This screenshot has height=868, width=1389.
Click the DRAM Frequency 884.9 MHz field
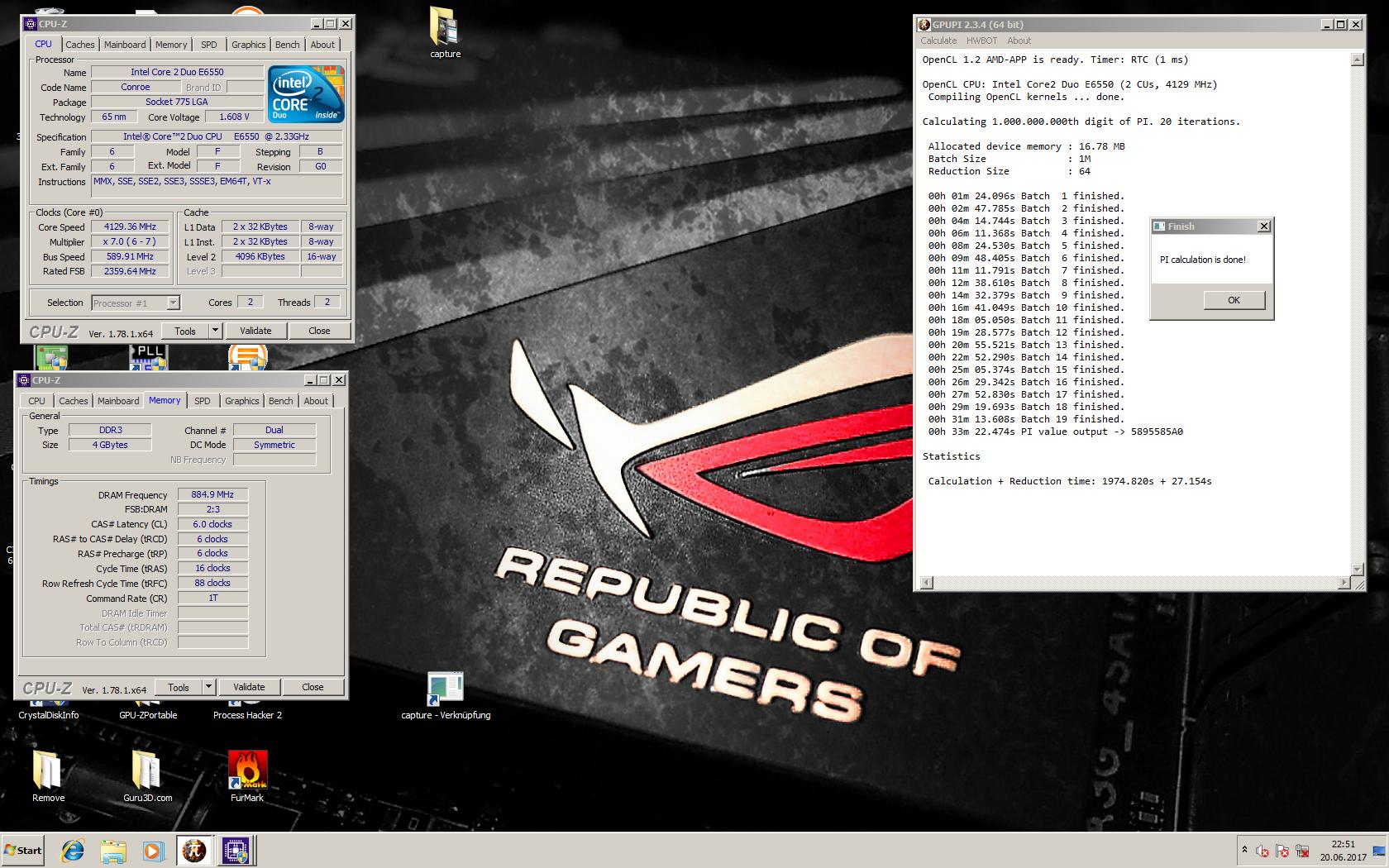(212, 494)
